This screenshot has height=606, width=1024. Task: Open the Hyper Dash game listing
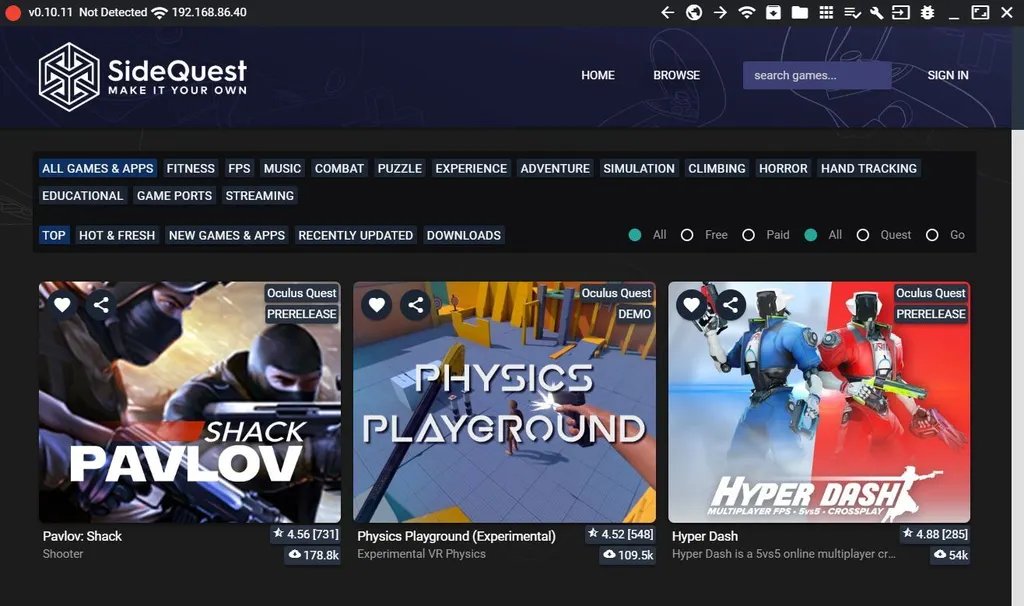tap(819, 403)
